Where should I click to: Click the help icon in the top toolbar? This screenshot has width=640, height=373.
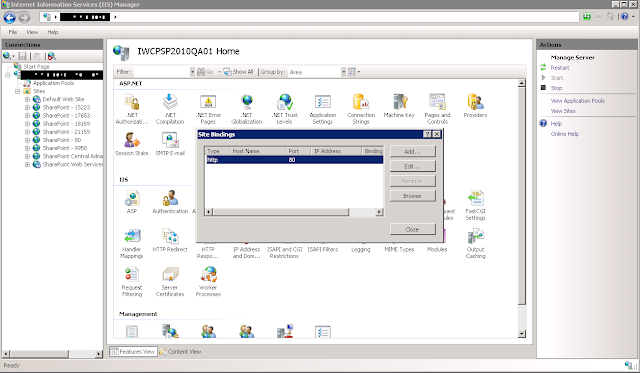(624, 17)
